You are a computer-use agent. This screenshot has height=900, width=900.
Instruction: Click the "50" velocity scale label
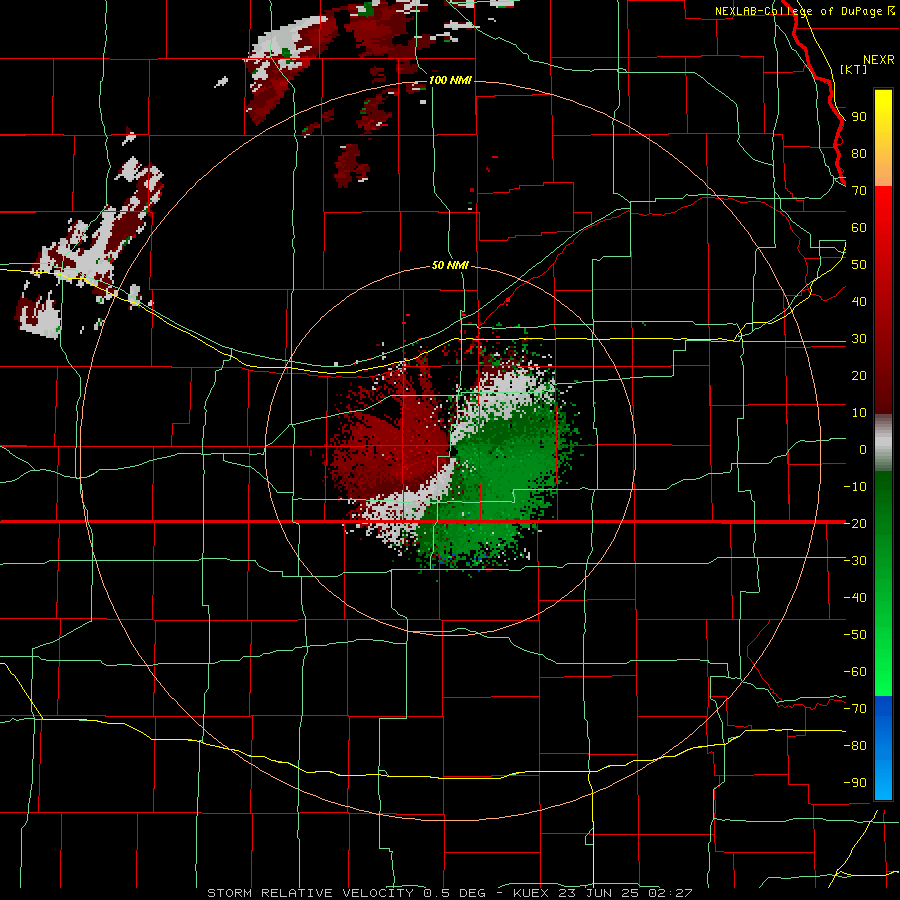click(859, 265)
